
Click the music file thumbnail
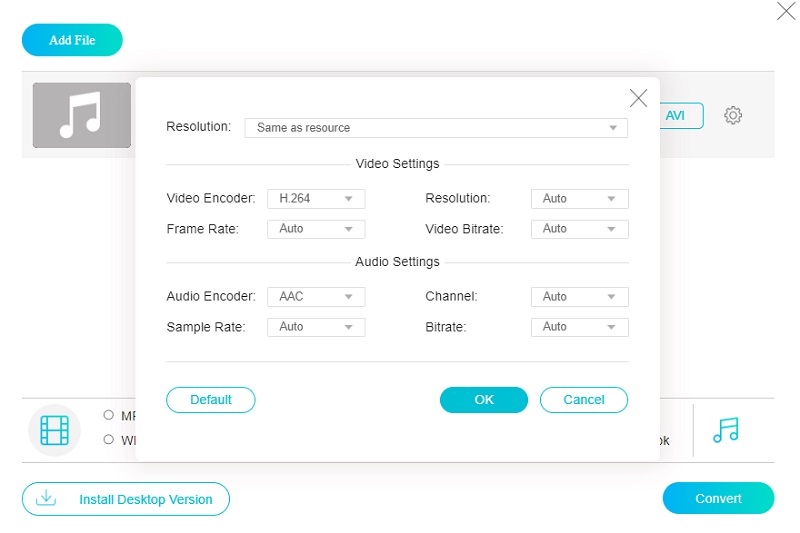pos(82,115)
